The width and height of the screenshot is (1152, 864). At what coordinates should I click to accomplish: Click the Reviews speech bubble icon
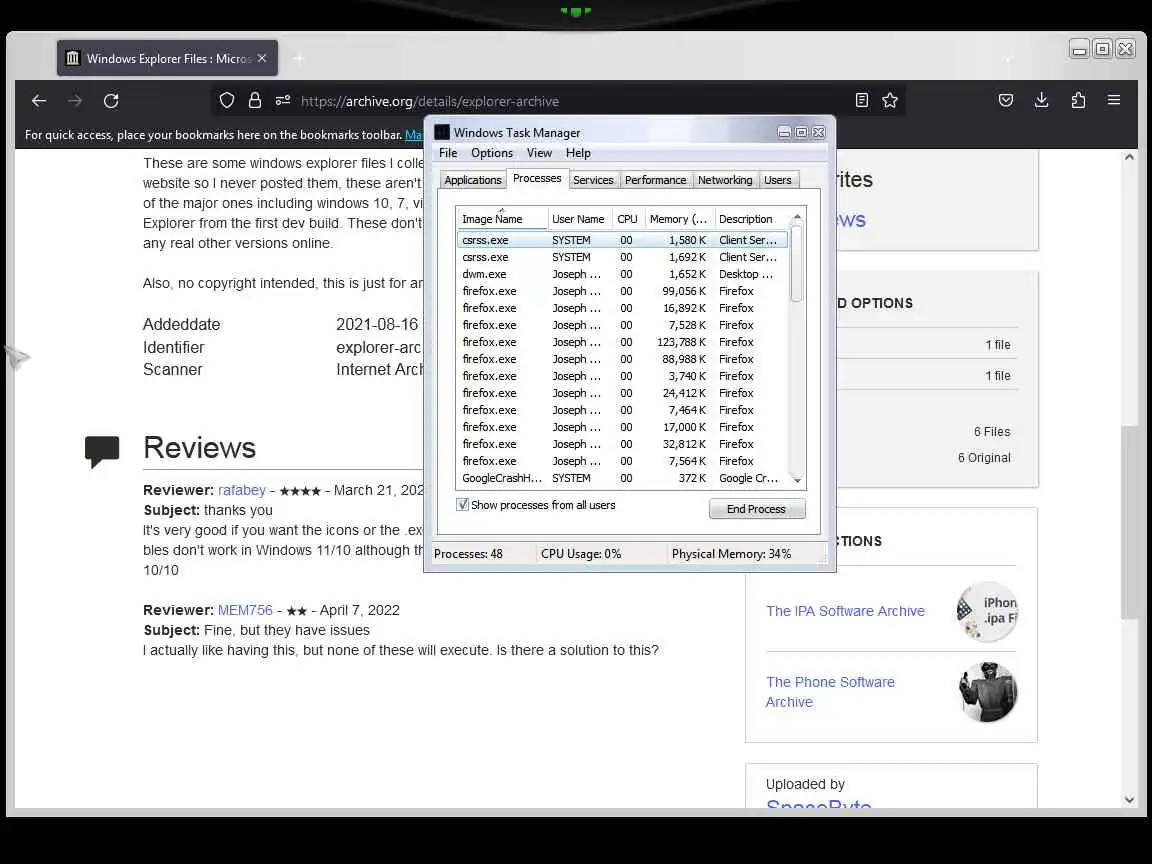pos(101,451)
